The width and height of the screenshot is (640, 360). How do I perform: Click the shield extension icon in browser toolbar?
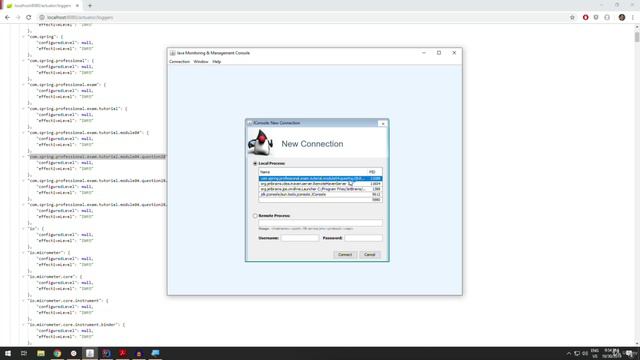596,18
